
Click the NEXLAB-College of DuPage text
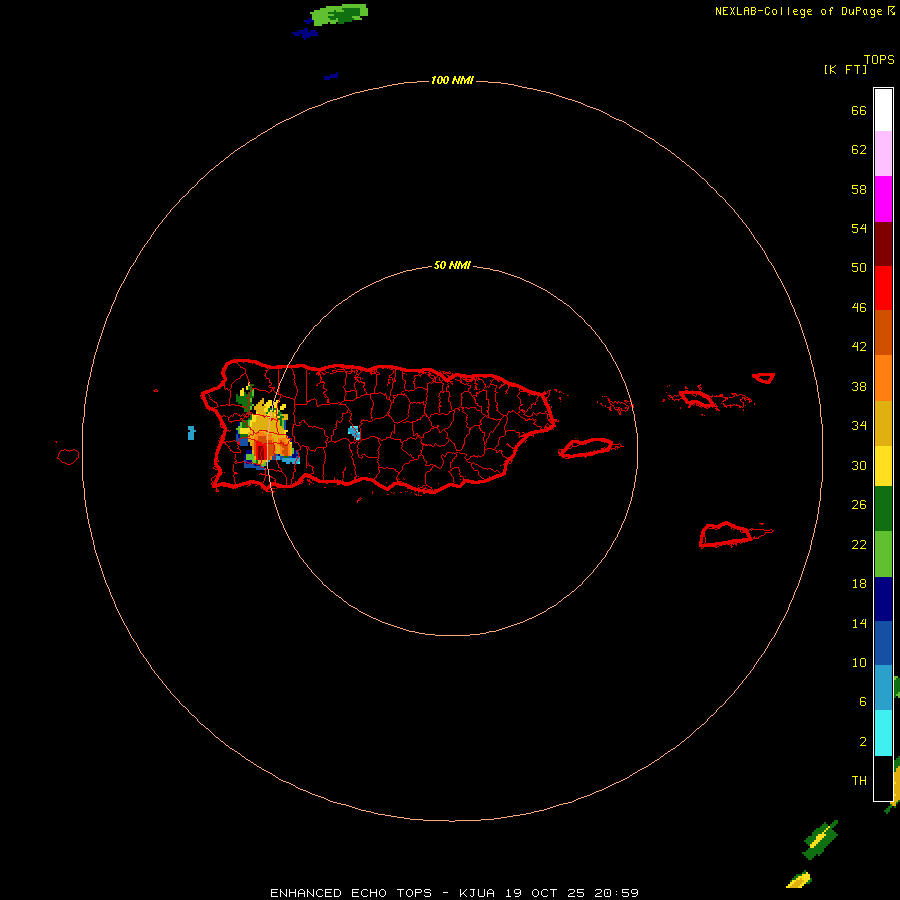798,11
